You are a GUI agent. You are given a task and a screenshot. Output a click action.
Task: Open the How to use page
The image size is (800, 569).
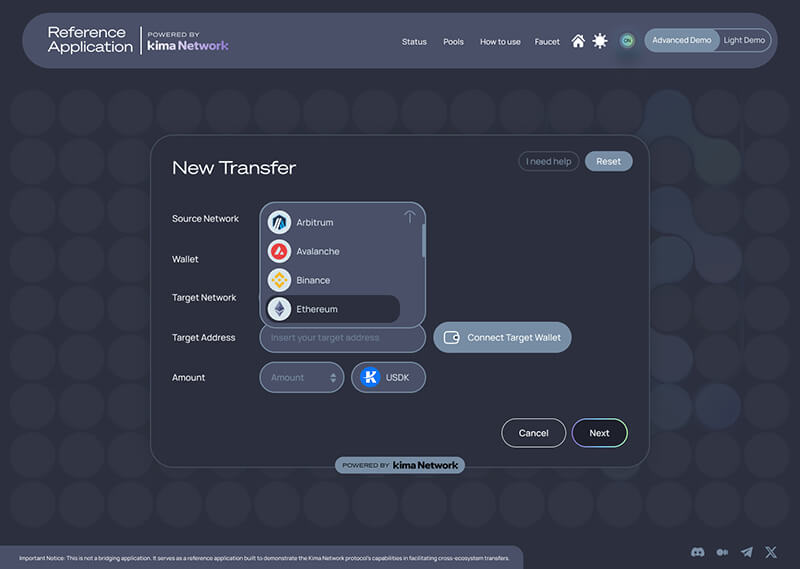tap(500, 42)
